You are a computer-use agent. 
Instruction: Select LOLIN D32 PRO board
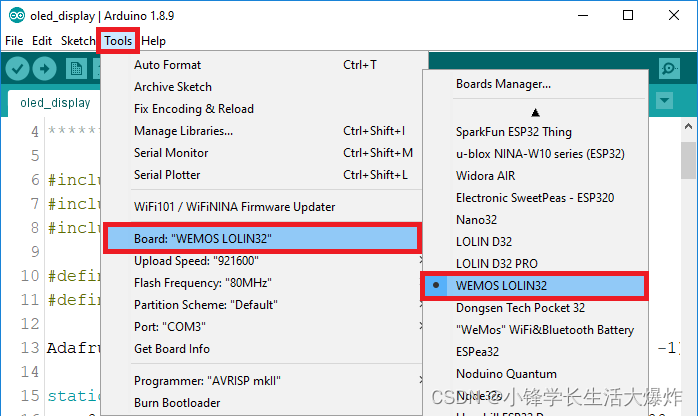535,264
